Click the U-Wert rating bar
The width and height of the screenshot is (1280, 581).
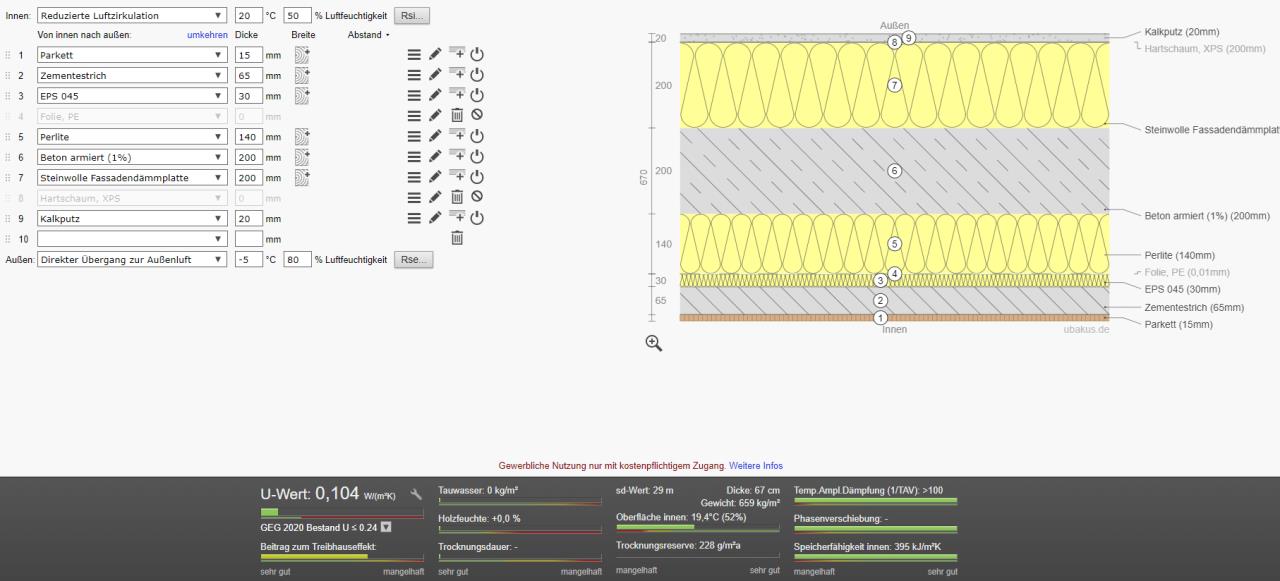(x=341, y=514)
